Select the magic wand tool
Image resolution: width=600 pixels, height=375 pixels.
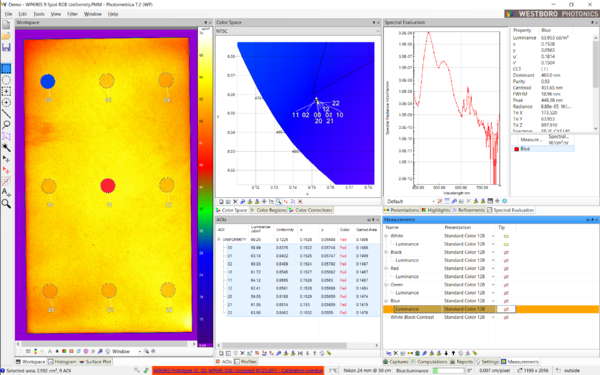pyautogui.click(x=6, y=147)
